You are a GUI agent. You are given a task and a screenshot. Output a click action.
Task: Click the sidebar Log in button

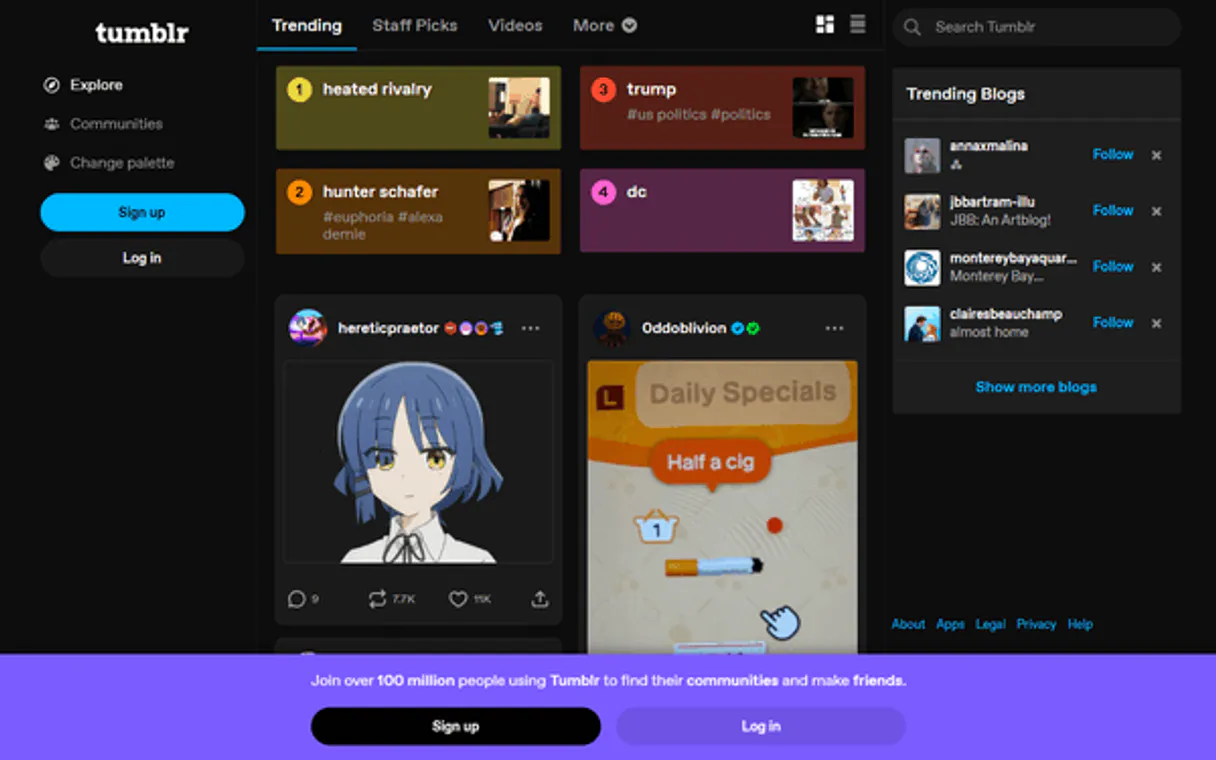(142, 258)
